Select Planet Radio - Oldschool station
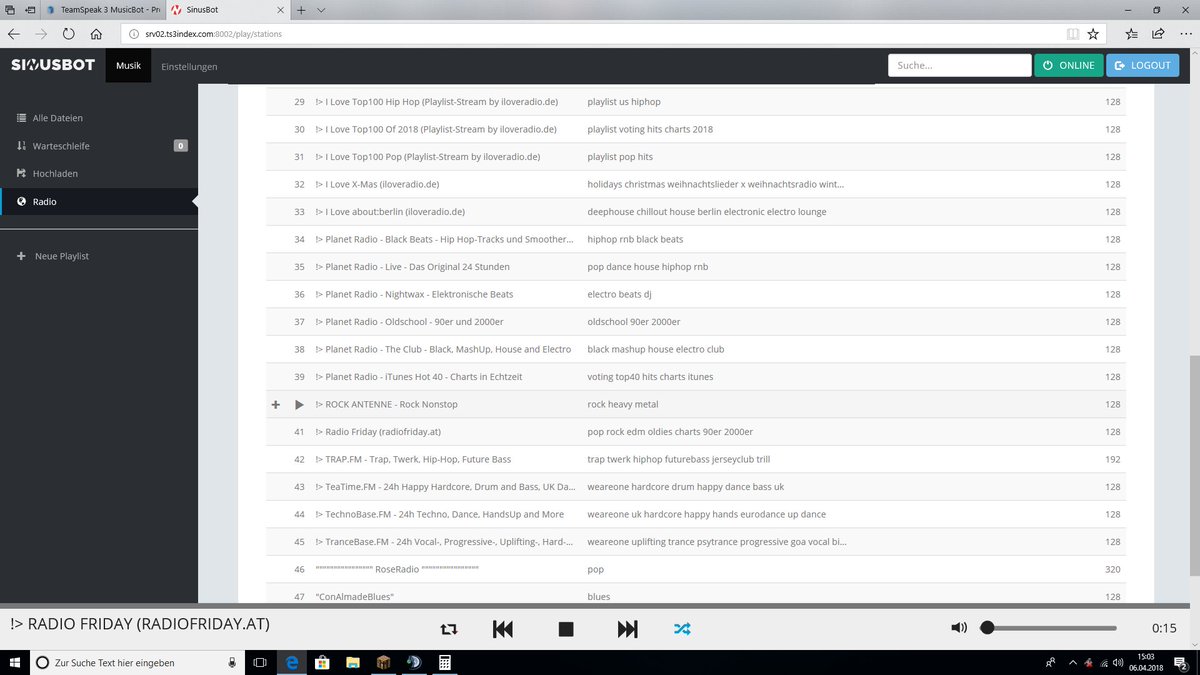This screenshot has width=1200, height=675. pos(695,322)
